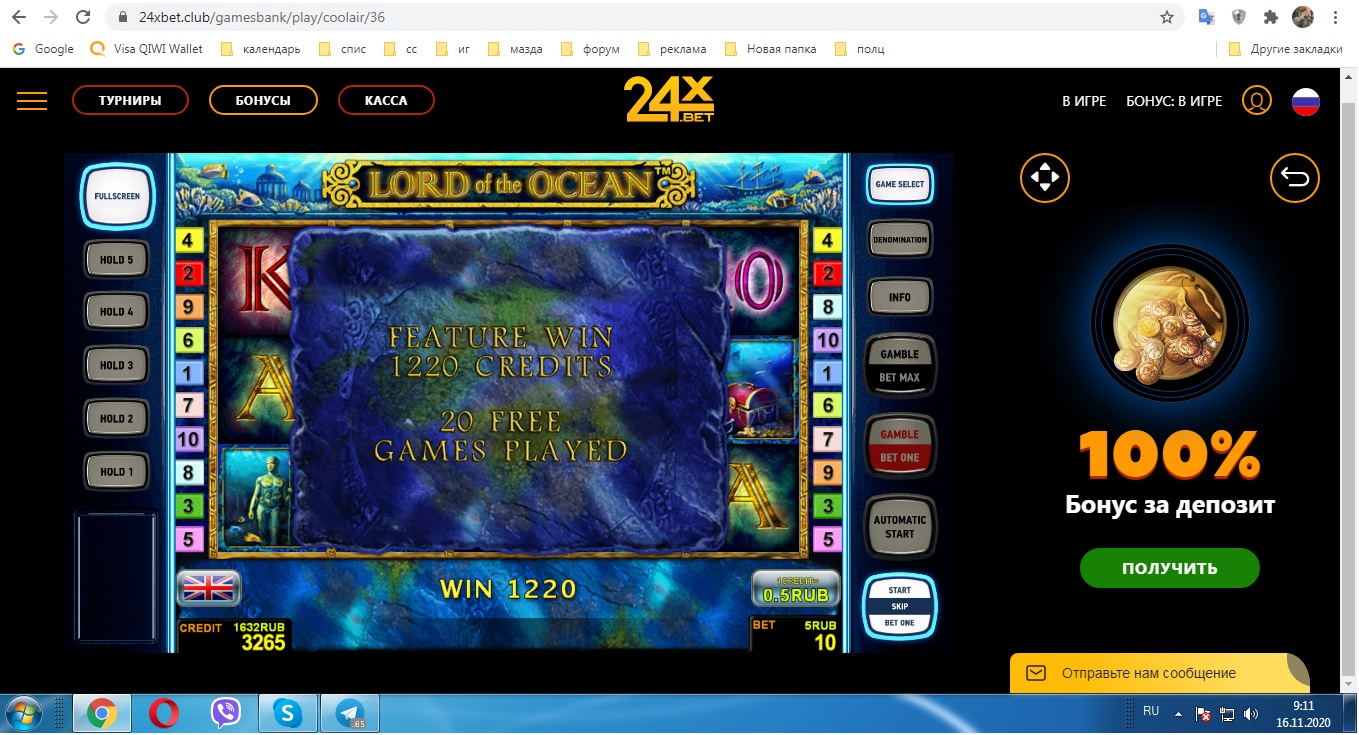Click the back arrow circle icon
This screenshot has width=1359, height=735.
[x=1294, y=179]
